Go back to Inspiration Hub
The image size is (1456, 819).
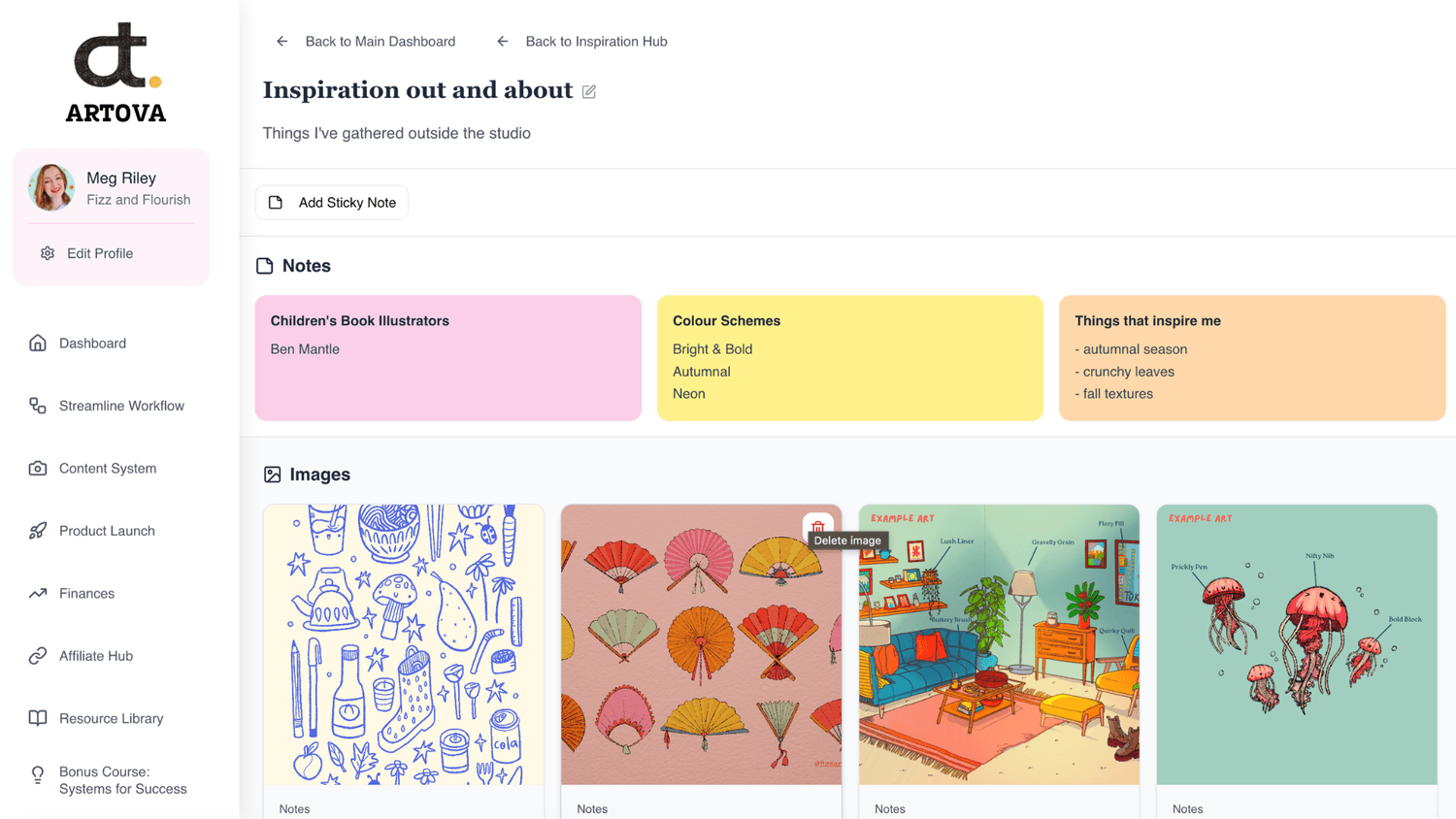tap(582, 42)
